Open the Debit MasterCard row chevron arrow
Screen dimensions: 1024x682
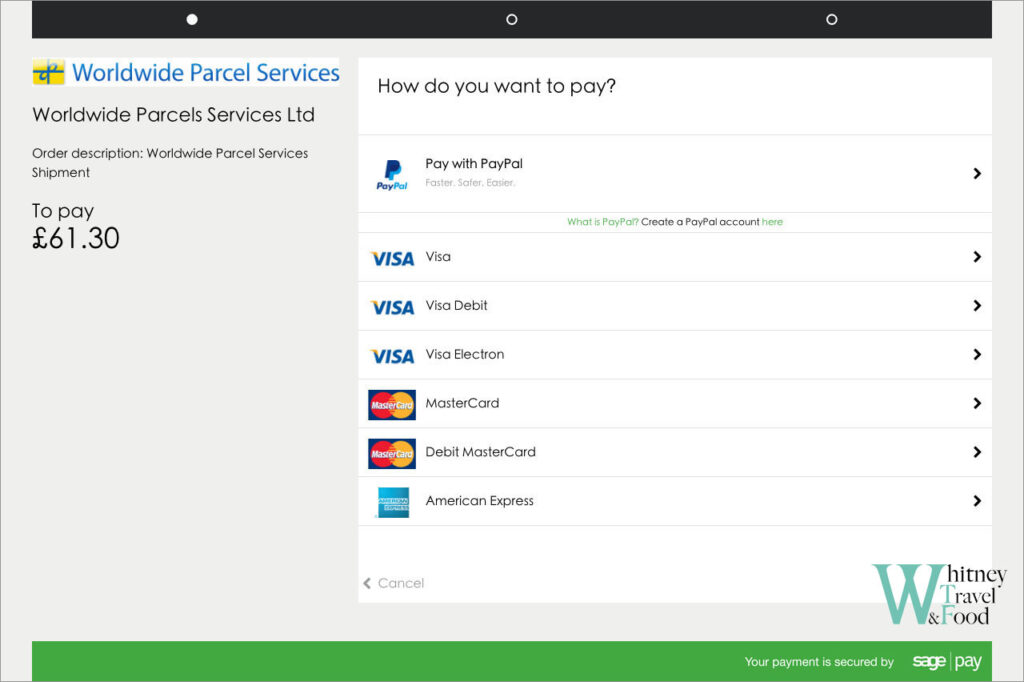(977, 452)
